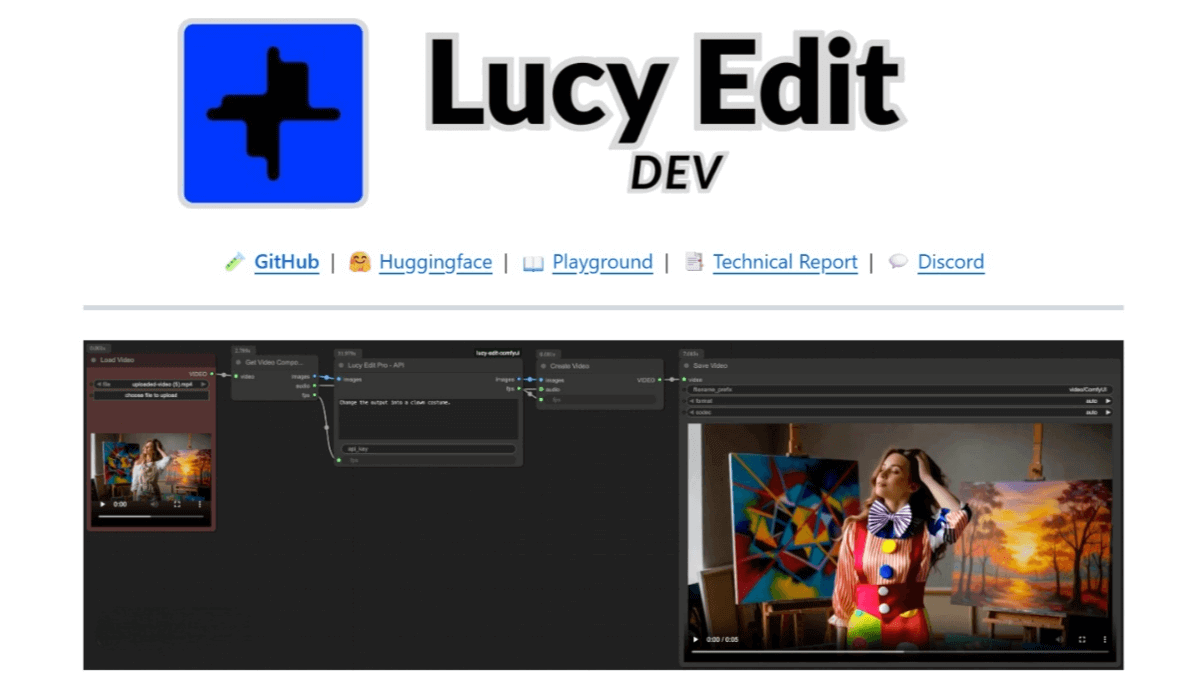Image resolution: width=1200 pixels, height=675 pixels.
Task: Collapse the Save Video node
Action: pos(685,366)
